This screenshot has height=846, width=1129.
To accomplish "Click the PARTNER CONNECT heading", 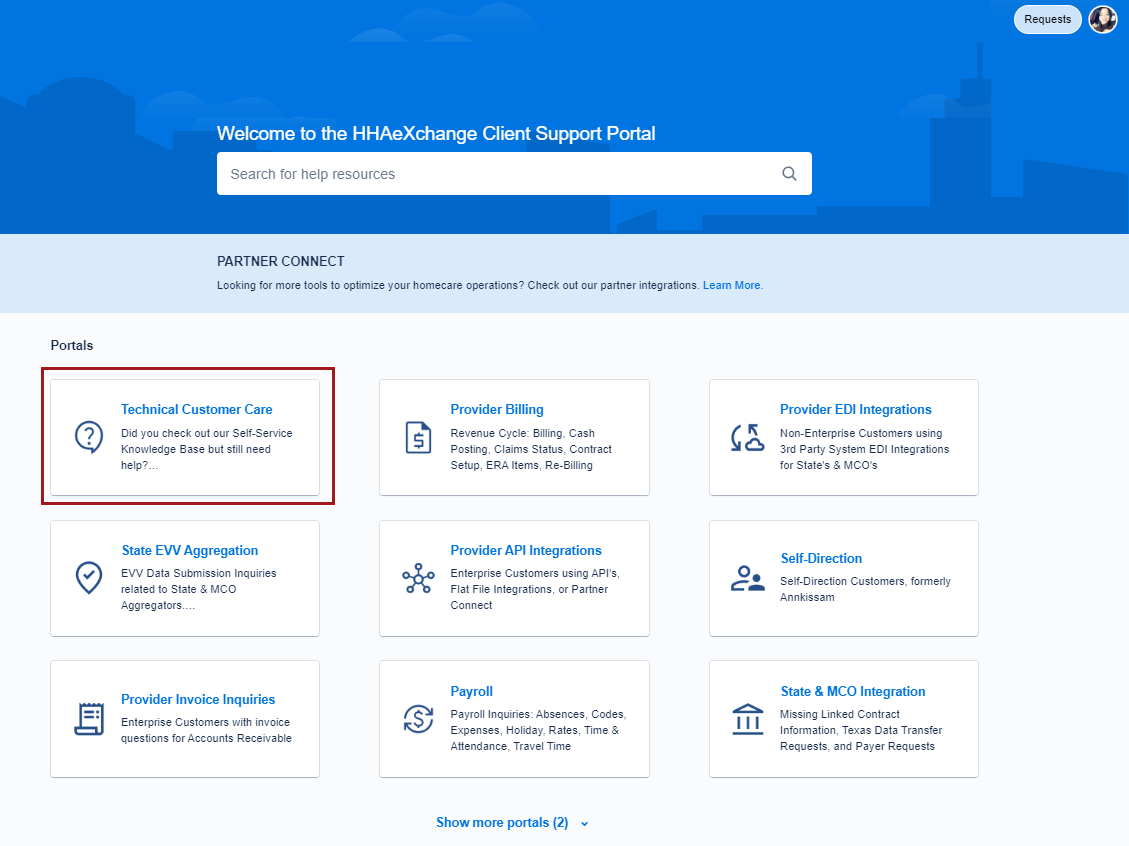I will [x=281, y=261].
